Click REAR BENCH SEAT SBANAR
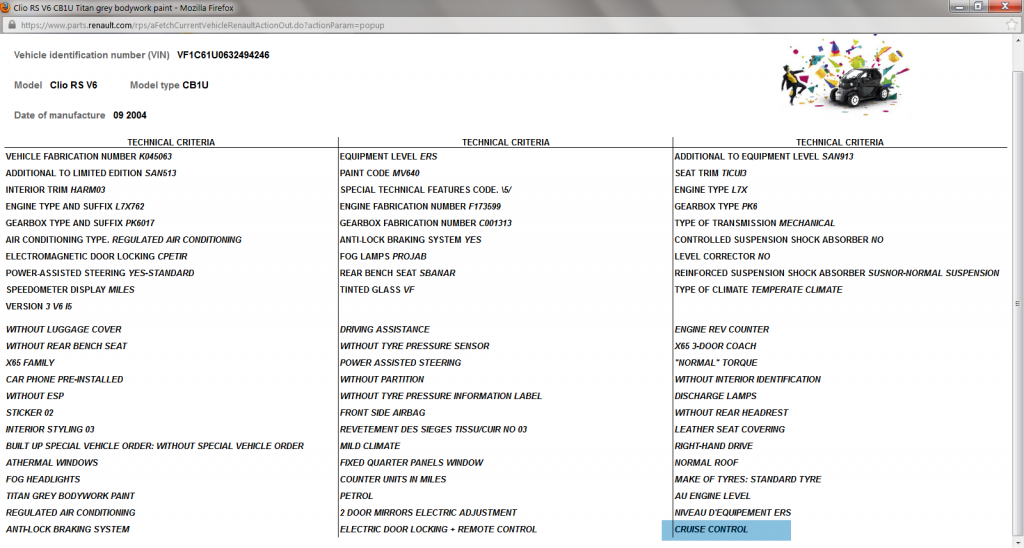Screen dimensions: 1024x548 coord(398,273)
